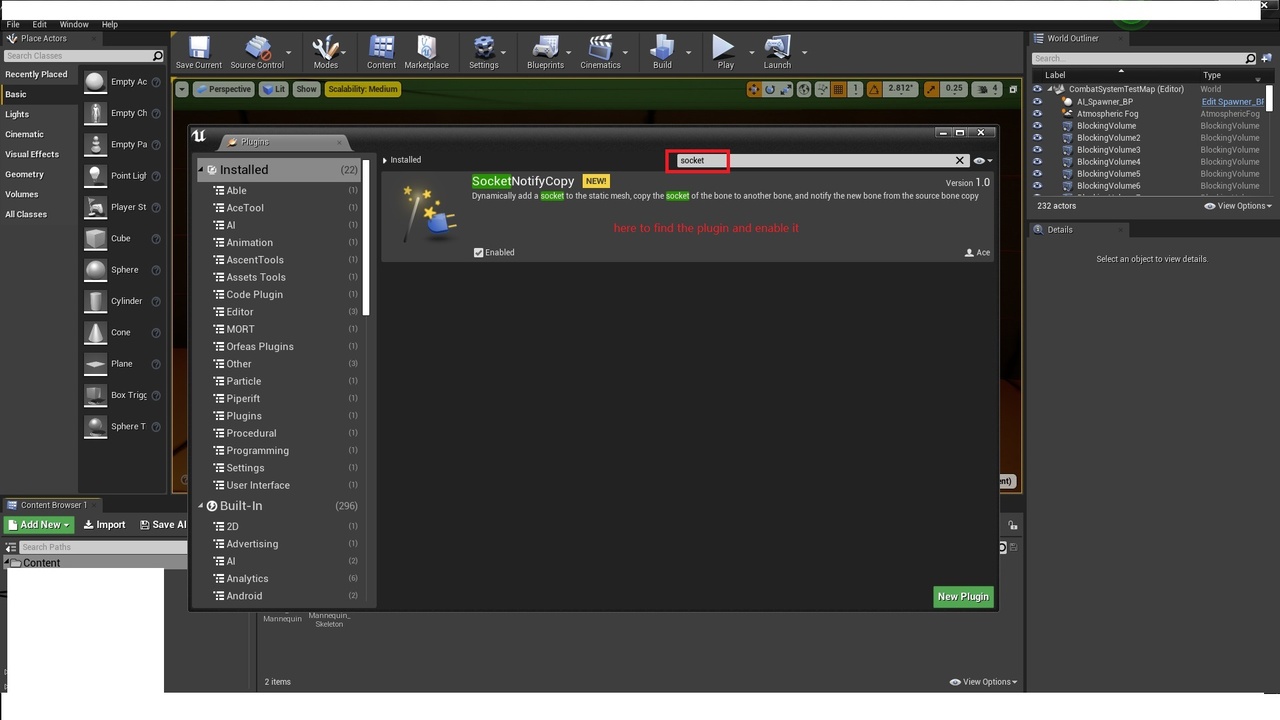Viewport: 1280px width, 720px height.
Task: Open the Play options dropdown arrow
Action: coord(752,52)
